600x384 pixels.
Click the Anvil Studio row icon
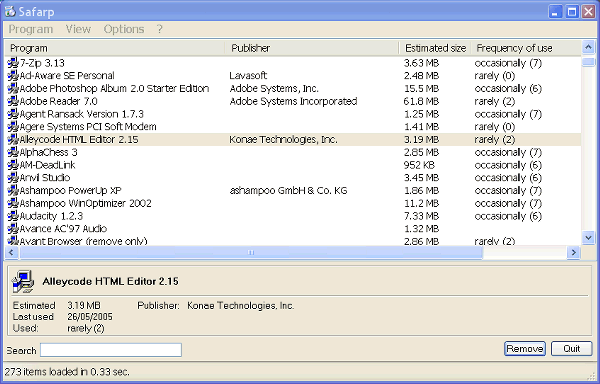coord(13,177)
